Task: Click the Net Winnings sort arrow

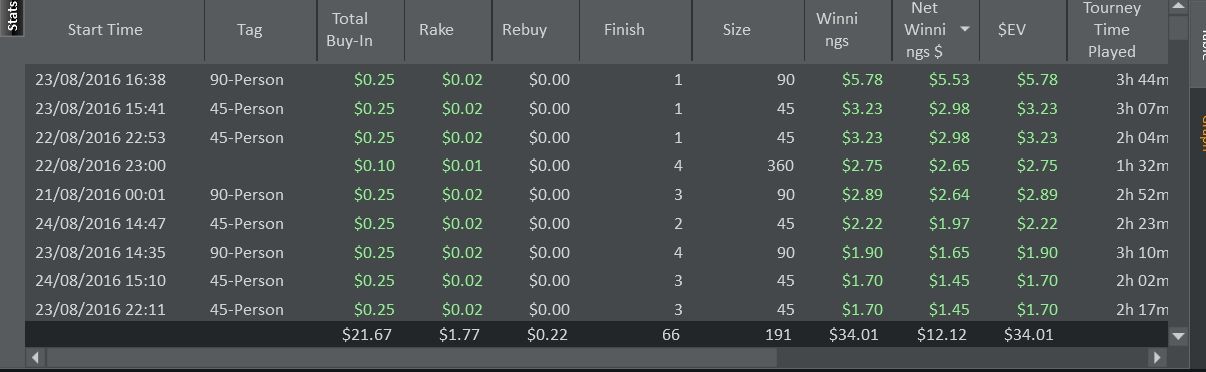Action: pyautogui.click(x=965, y=30)
